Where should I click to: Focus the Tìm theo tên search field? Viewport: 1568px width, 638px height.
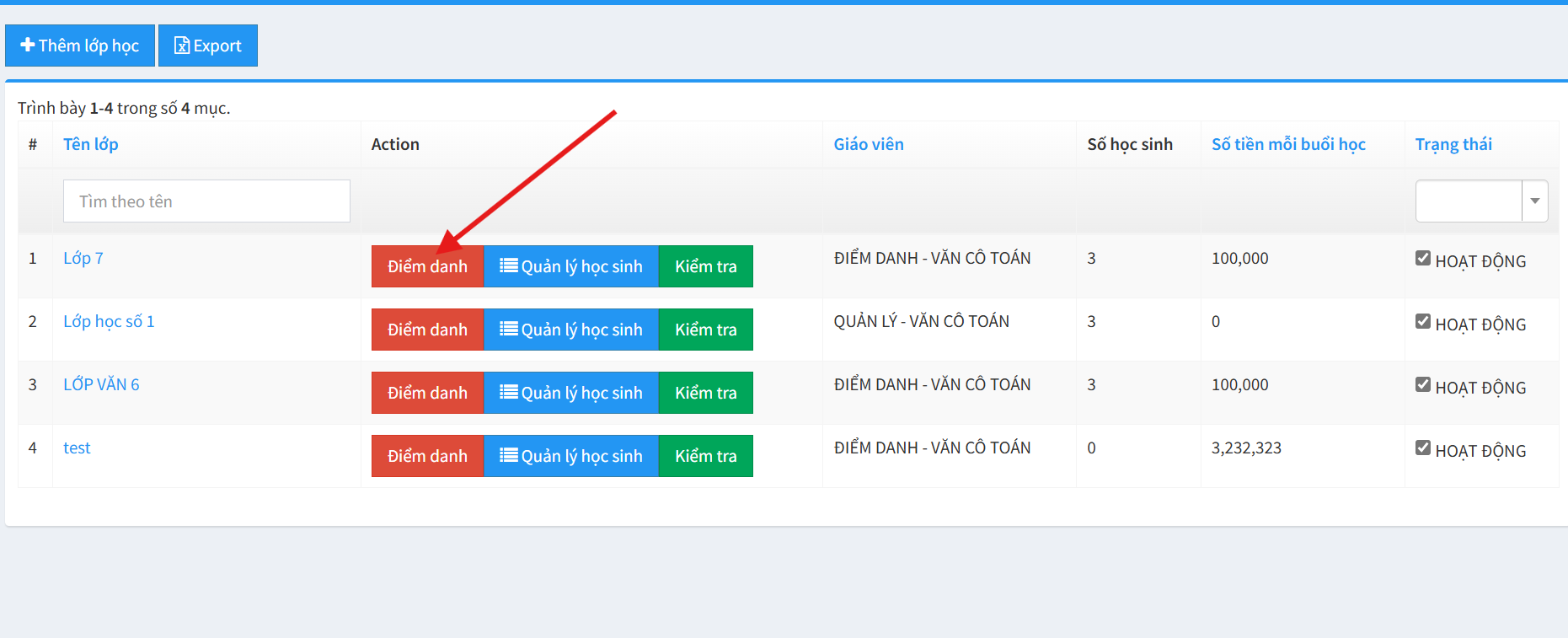coord(206,201)
